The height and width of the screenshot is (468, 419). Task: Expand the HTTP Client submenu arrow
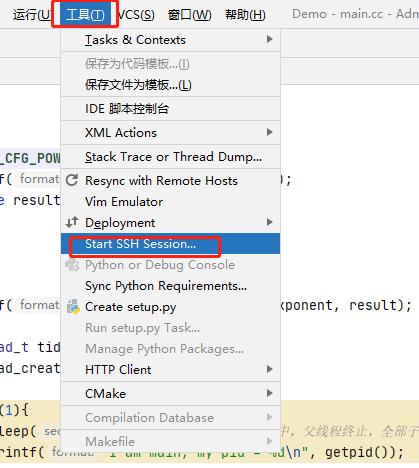point(270,369)
